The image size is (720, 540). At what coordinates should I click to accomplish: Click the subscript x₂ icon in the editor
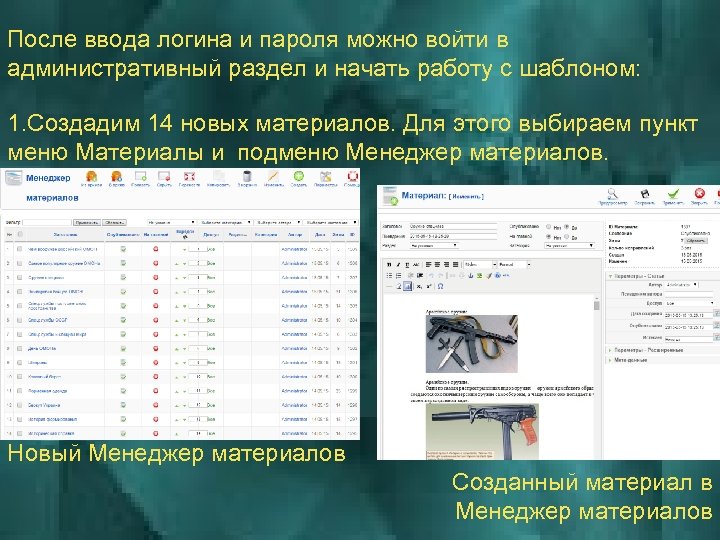(x=419, y=286)
